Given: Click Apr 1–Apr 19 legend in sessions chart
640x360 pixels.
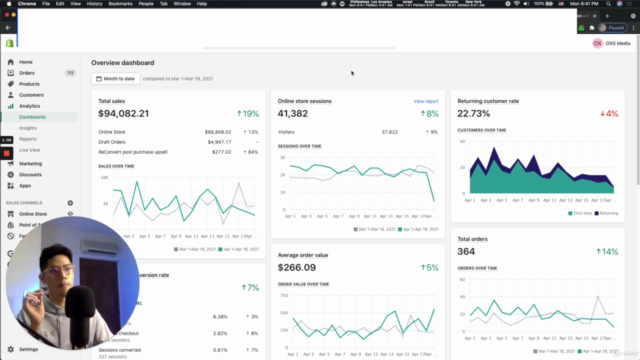Looking at the screenshot, I should [x=418, y=229].
